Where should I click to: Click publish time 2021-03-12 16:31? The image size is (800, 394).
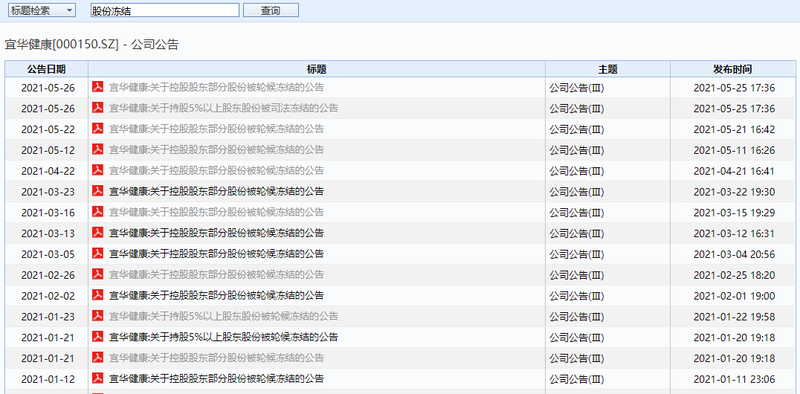734,234
